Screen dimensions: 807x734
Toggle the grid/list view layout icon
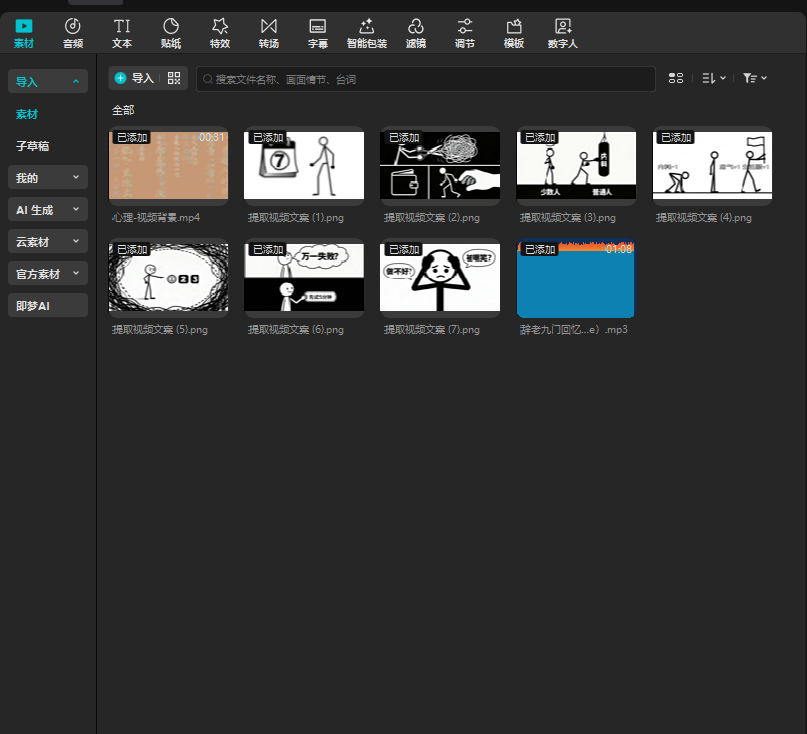(676, 78)
